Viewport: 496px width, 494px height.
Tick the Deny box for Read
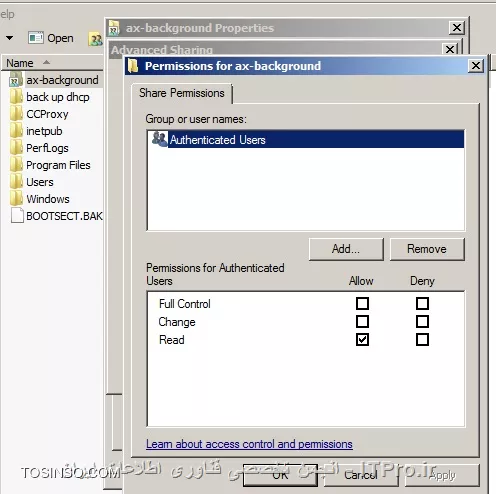click(x=422, y=340)
